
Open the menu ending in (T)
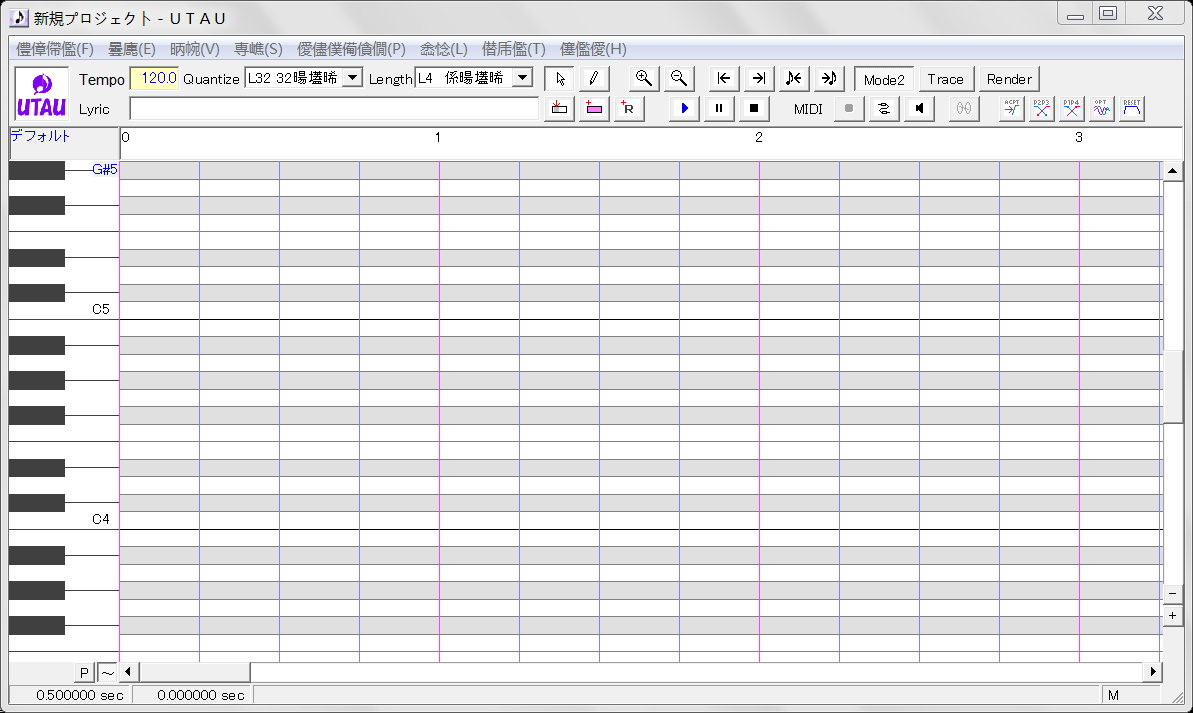[514, 49]
